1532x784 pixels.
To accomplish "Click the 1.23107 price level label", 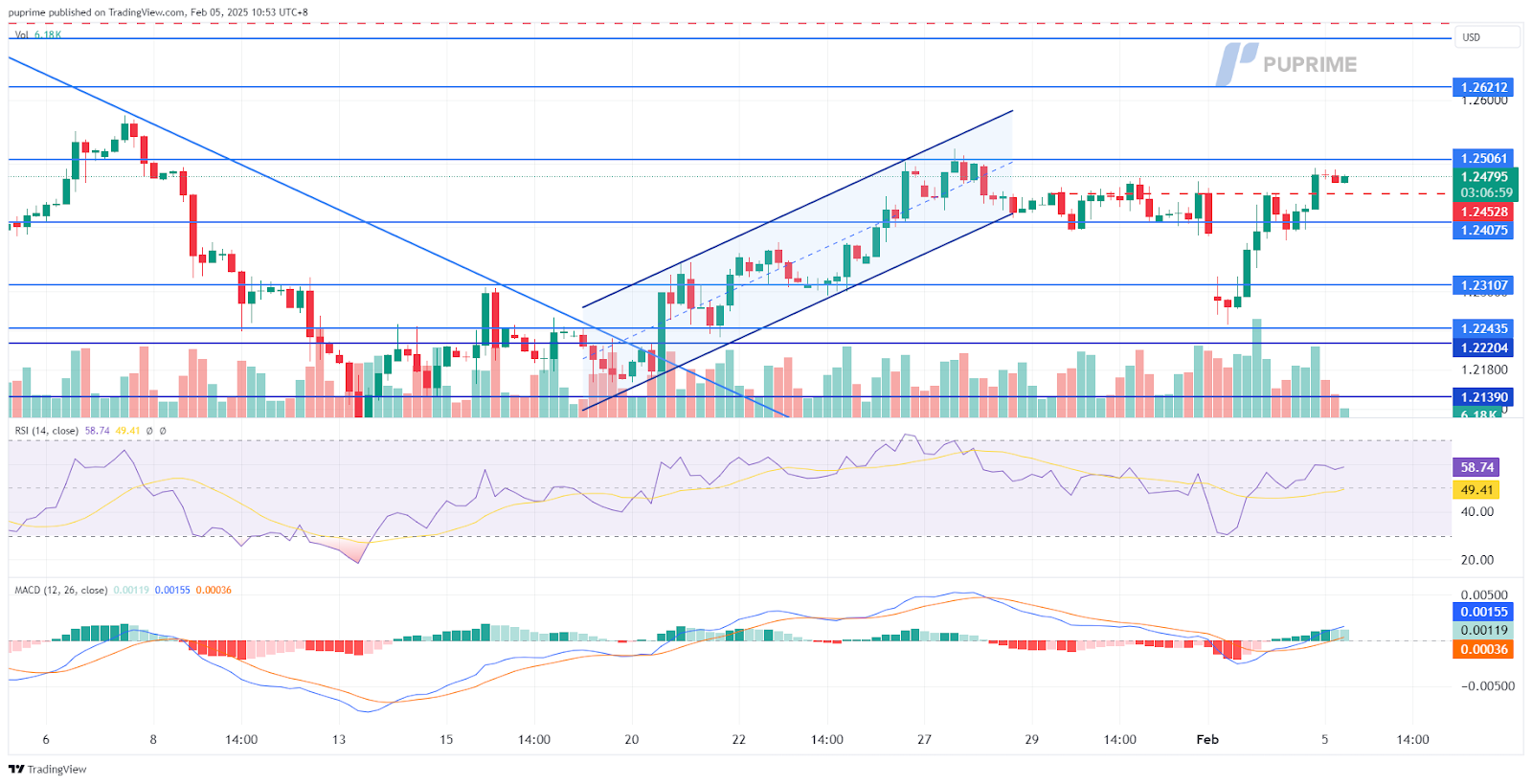I will [x=1483, y=285].
